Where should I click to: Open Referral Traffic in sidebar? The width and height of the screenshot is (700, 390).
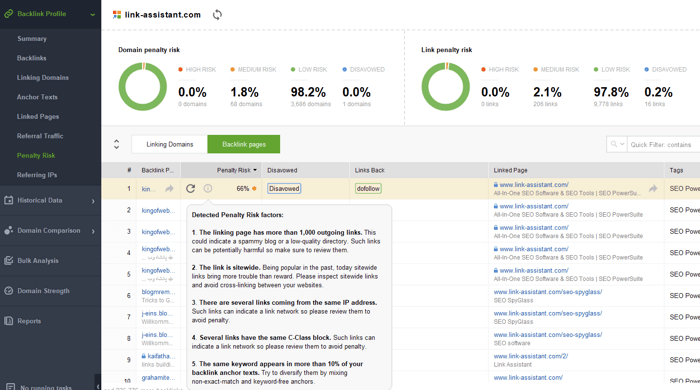(x=40, y=136)
